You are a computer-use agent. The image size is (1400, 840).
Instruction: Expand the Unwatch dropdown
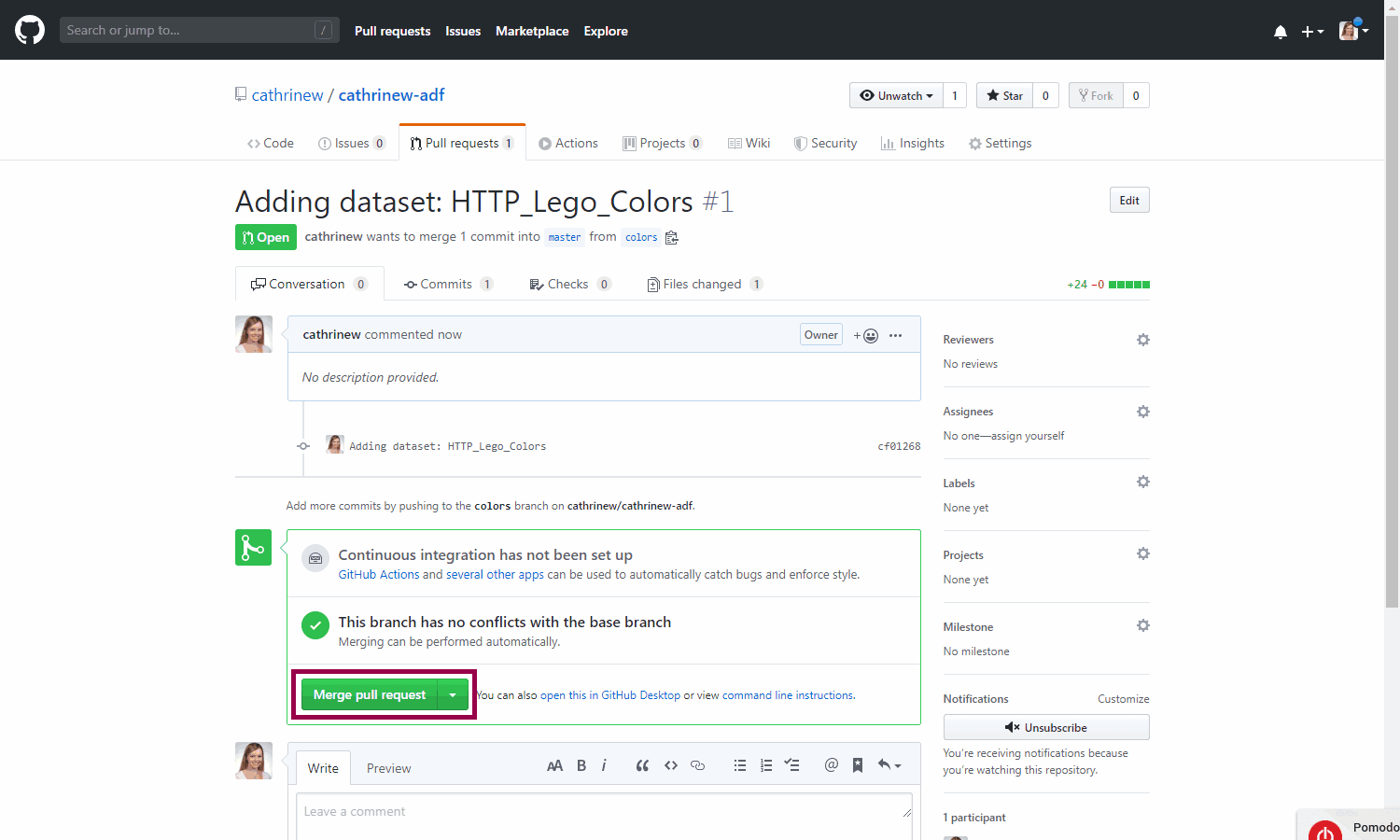click(896, 95)
